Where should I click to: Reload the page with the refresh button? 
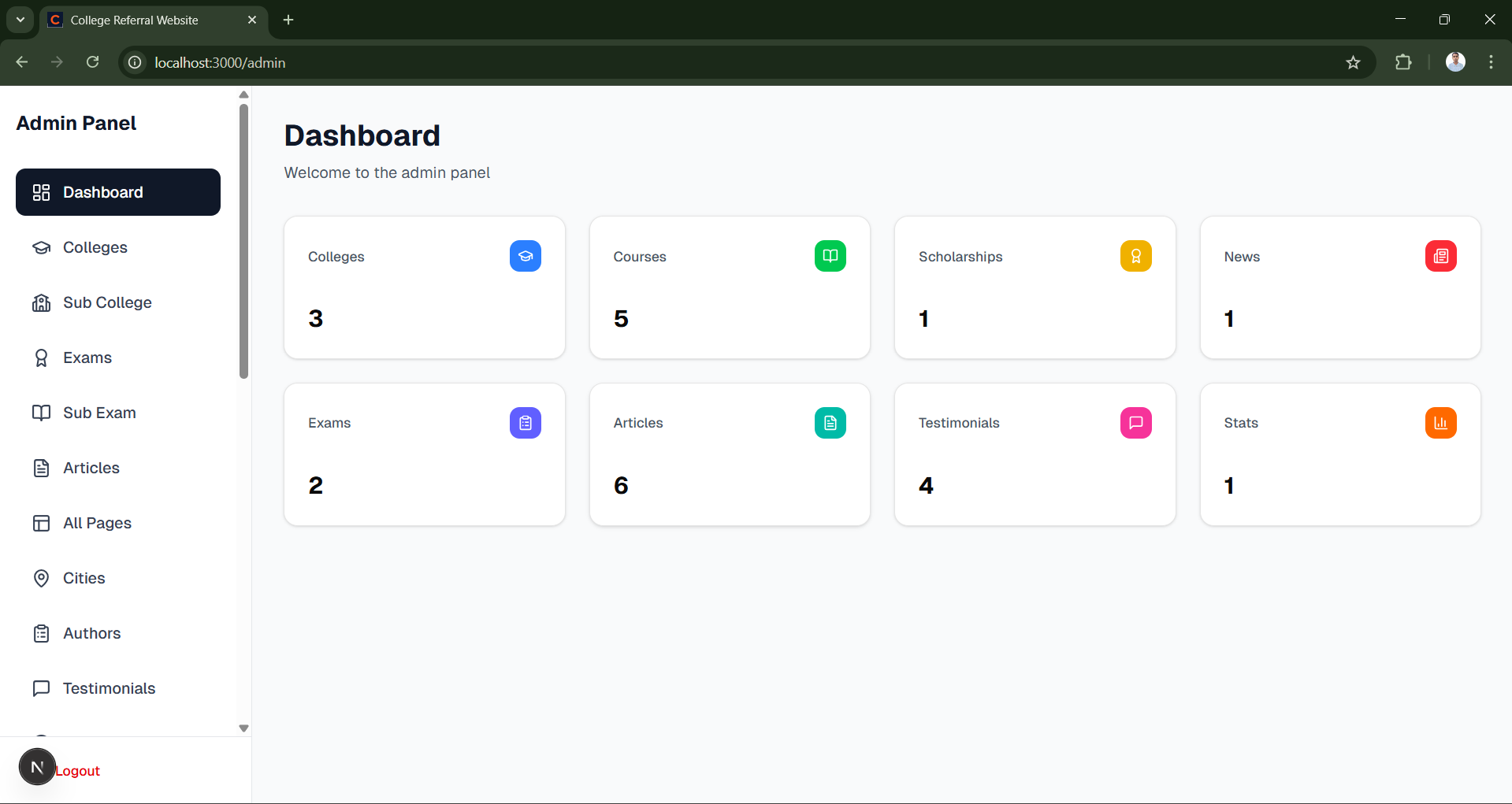[93, 62]
